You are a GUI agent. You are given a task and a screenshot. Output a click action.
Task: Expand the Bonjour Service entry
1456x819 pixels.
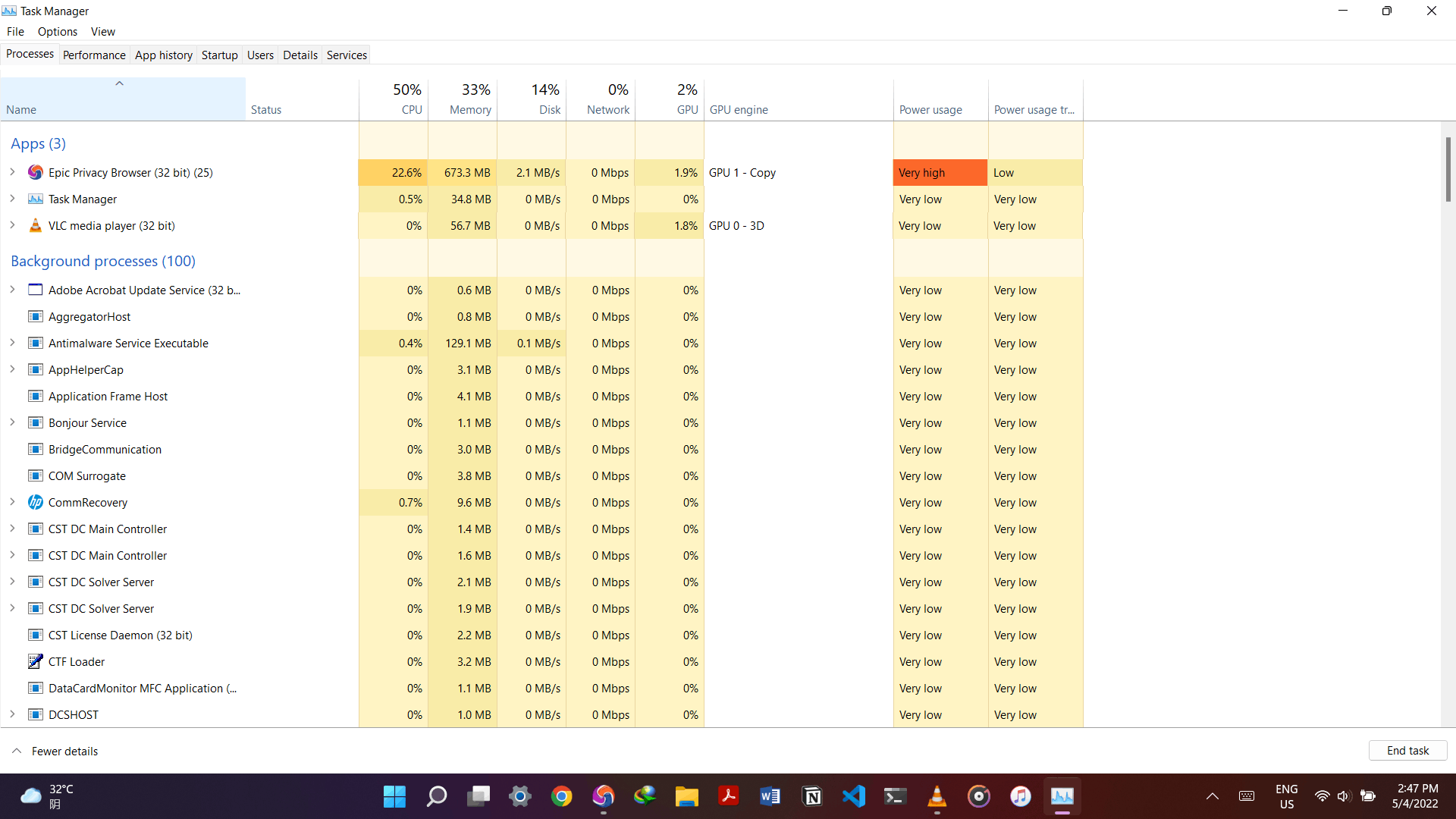pyautogui.click(x=12, y=423)
